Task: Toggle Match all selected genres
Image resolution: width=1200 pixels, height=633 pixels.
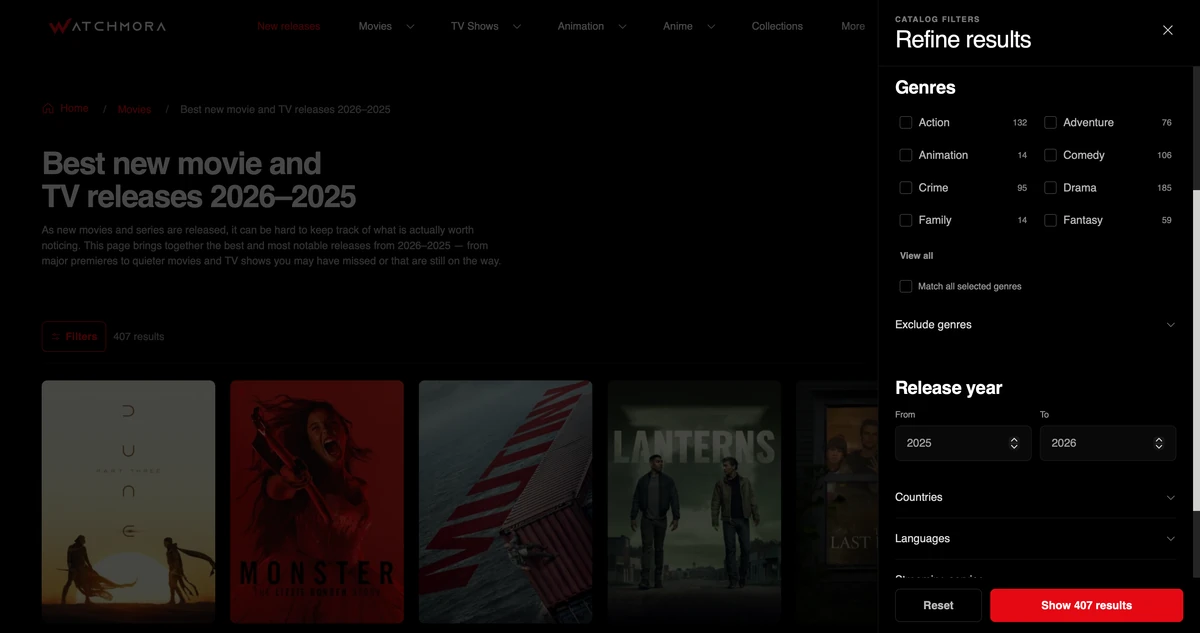Action: pos(906,286)
